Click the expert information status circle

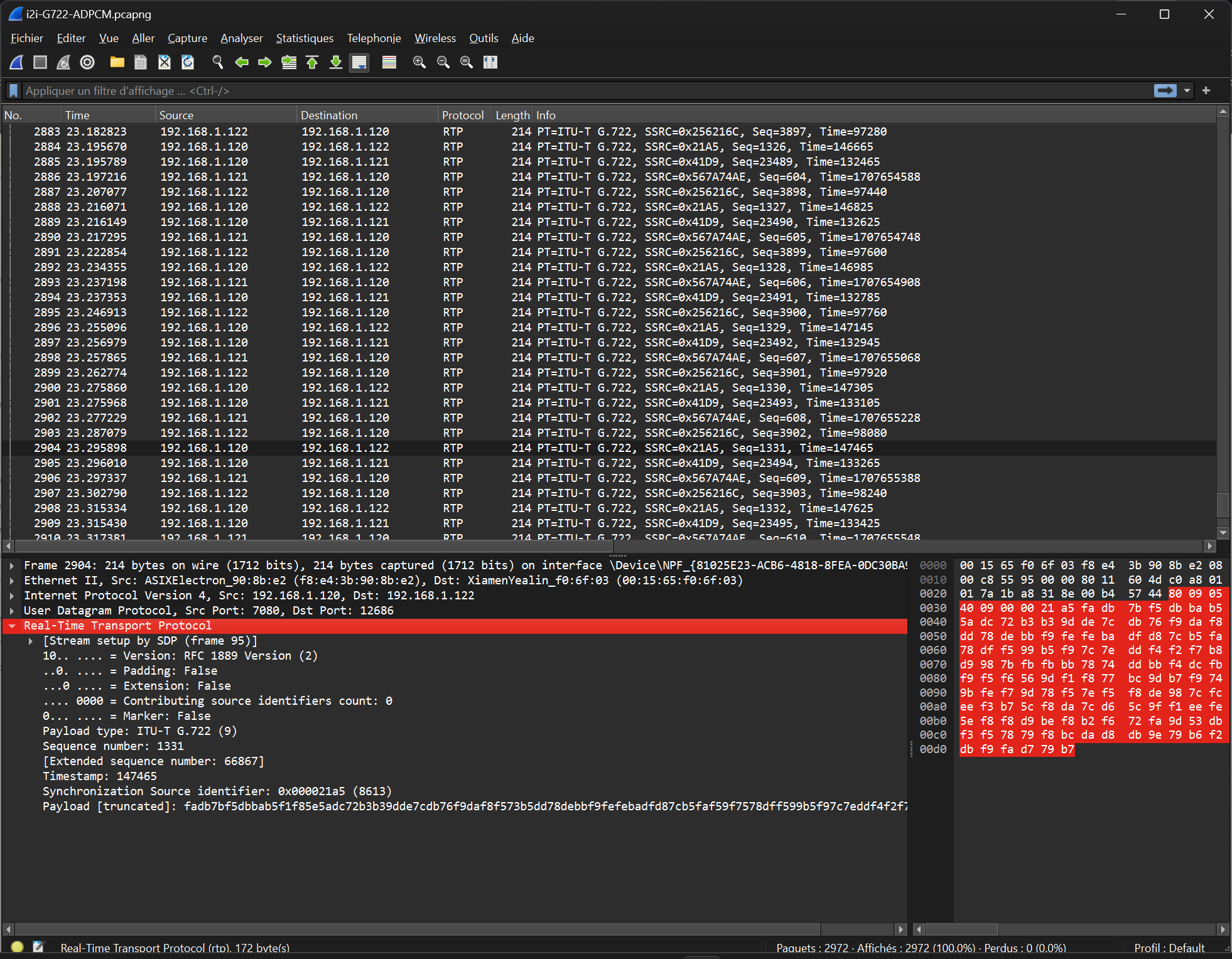17,947
